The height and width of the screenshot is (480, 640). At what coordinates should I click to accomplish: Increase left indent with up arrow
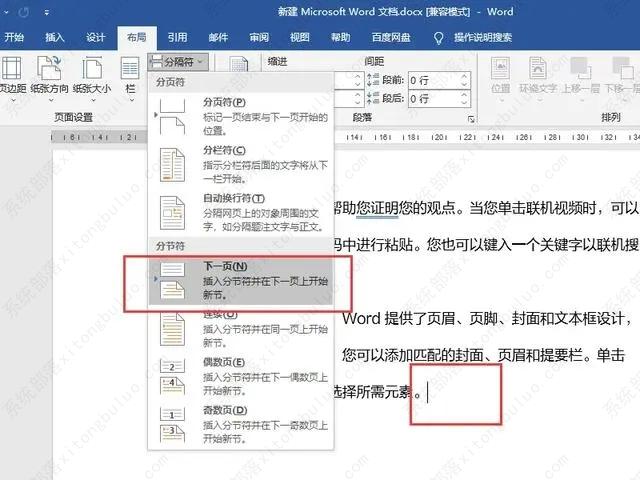[358, 76]
